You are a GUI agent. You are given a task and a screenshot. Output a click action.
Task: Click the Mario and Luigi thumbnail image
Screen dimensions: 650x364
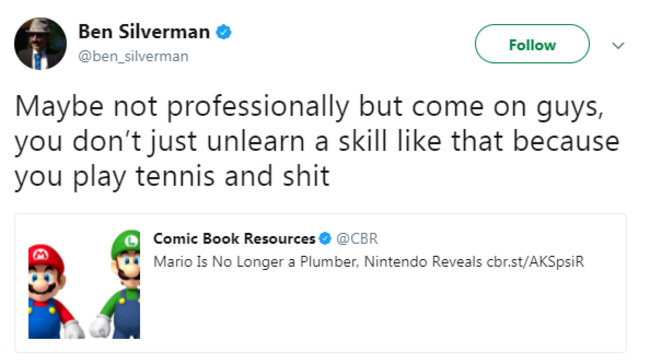point(84,284)
